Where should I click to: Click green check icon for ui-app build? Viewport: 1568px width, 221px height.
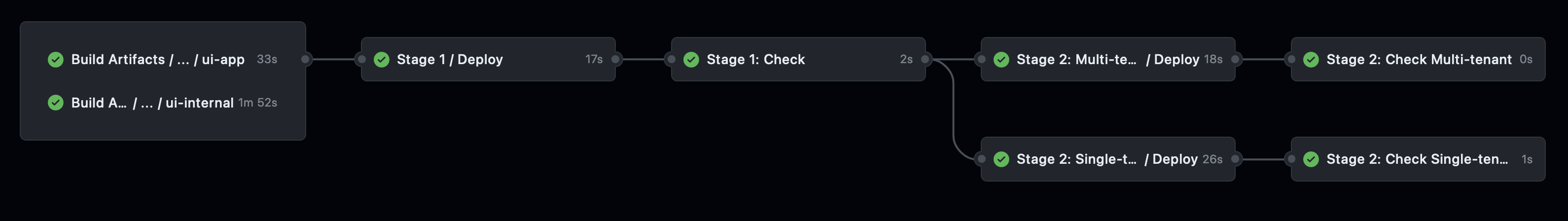pos(55,60)
